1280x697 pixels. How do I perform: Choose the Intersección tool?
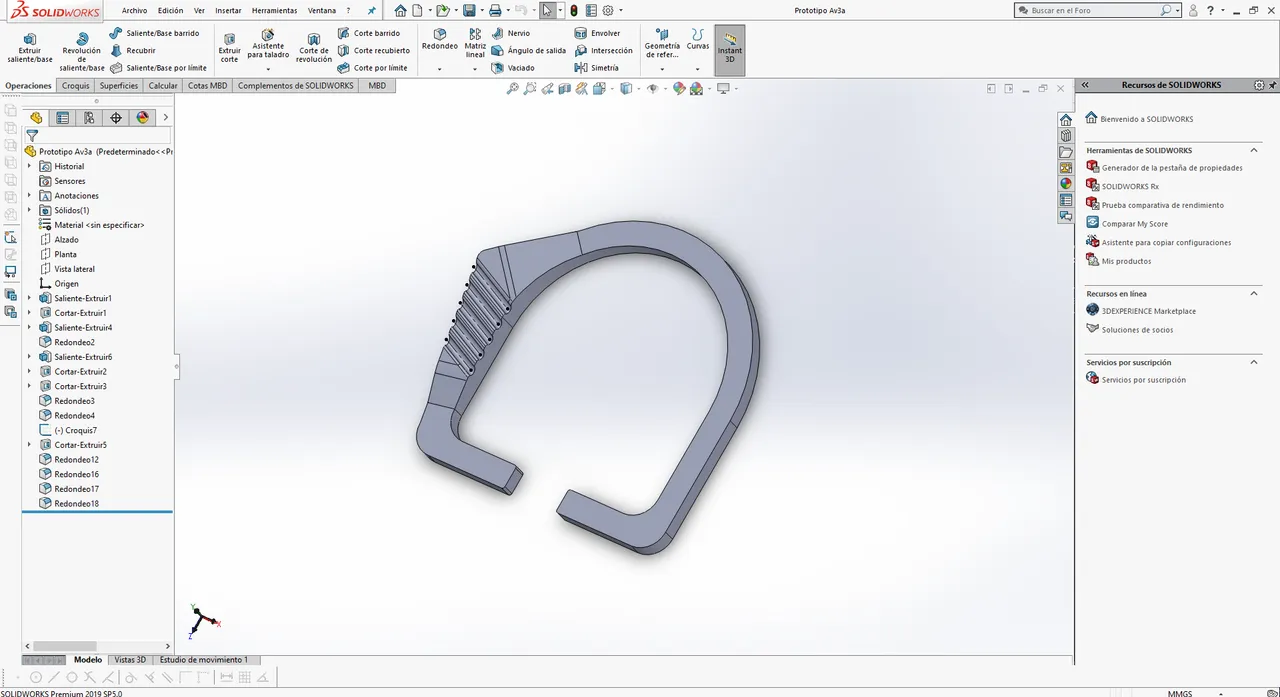604,50
